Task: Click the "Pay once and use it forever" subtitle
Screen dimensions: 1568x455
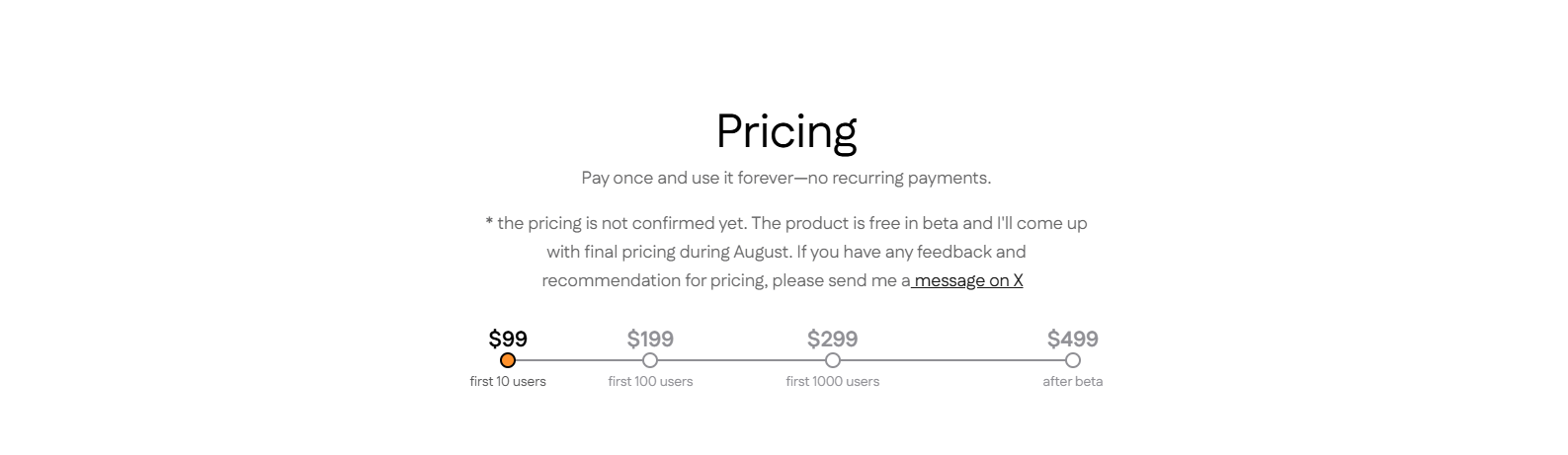Action: (785, 178)
